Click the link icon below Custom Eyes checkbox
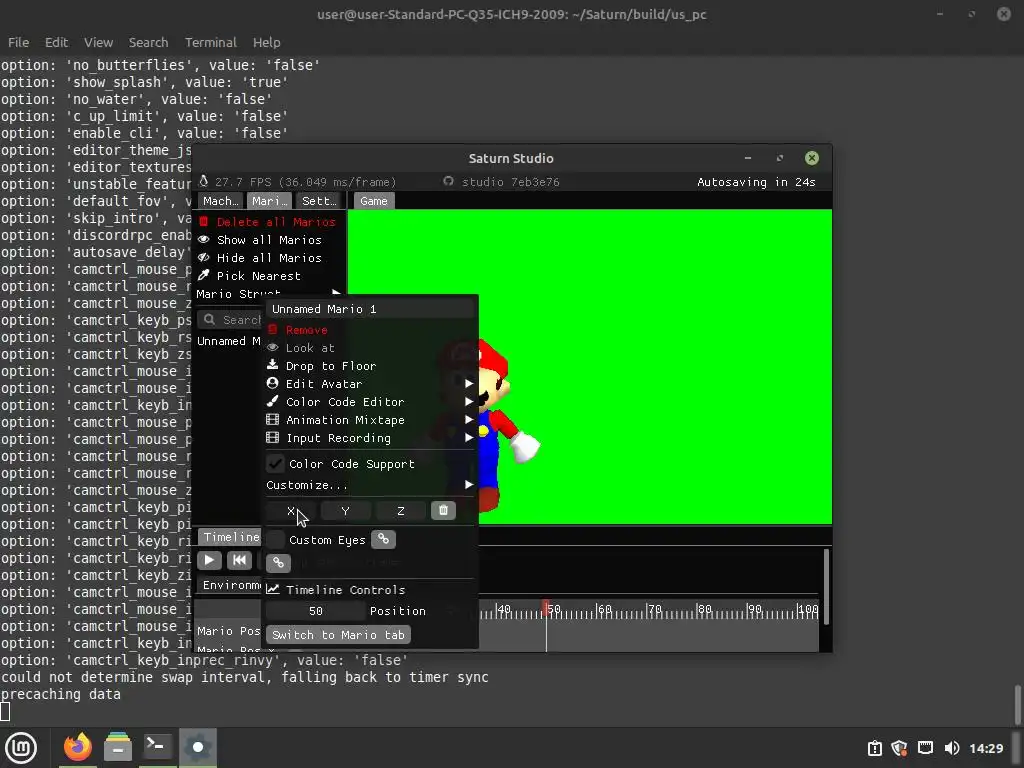 tap(278, 562)
